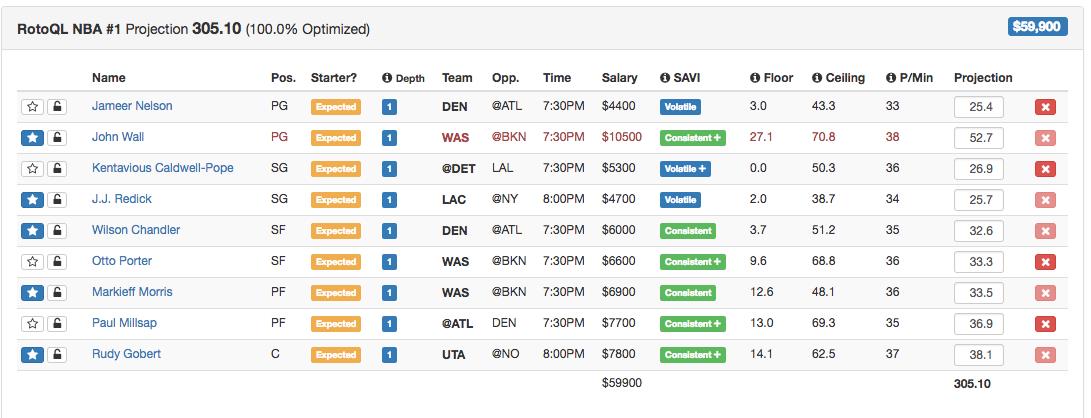Star Paul Millsap as favorite
The width and height of the screenshot is (1091, 418).
click(33, 323)
